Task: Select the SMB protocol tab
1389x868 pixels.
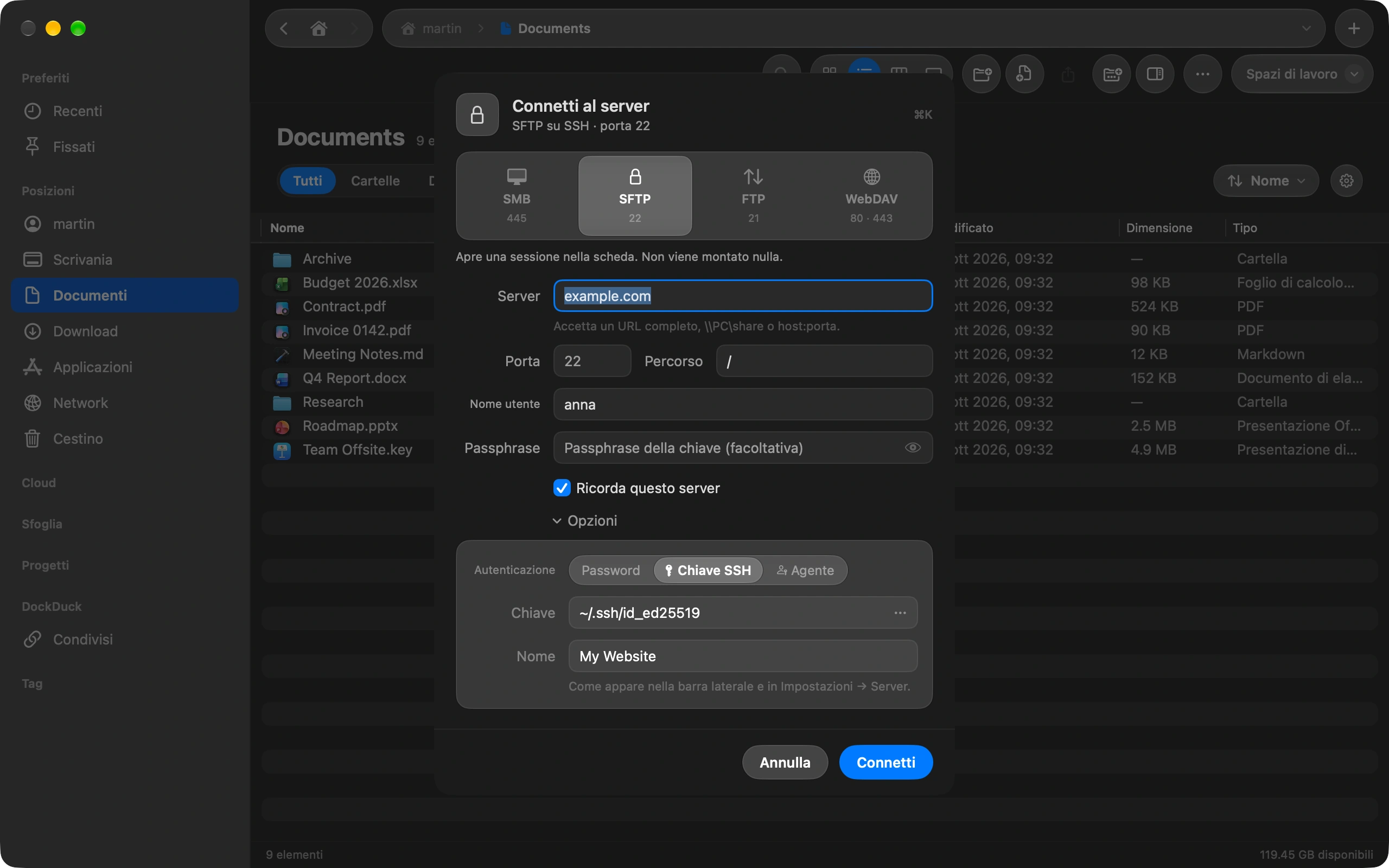Action: click(517, 196)
